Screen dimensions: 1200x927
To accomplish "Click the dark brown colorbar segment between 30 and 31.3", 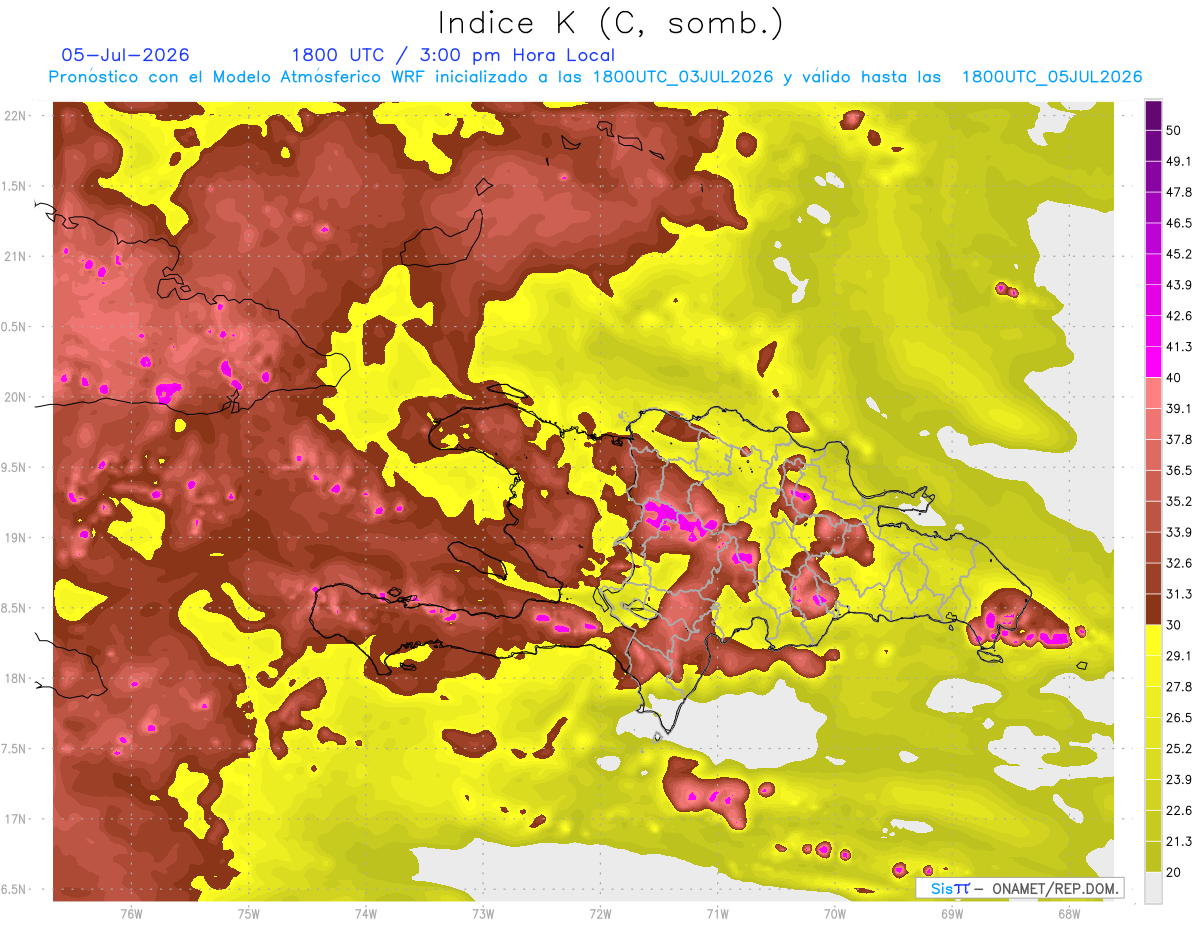I will click(x=1153, y=610).
